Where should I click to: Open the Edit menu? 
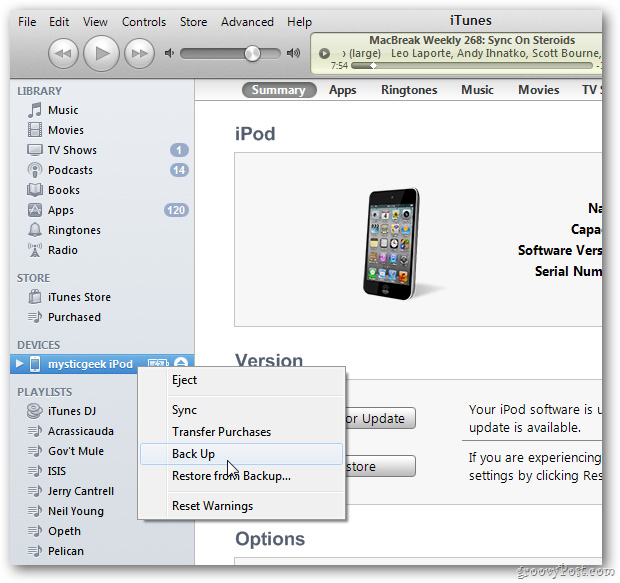coord(59,22)
